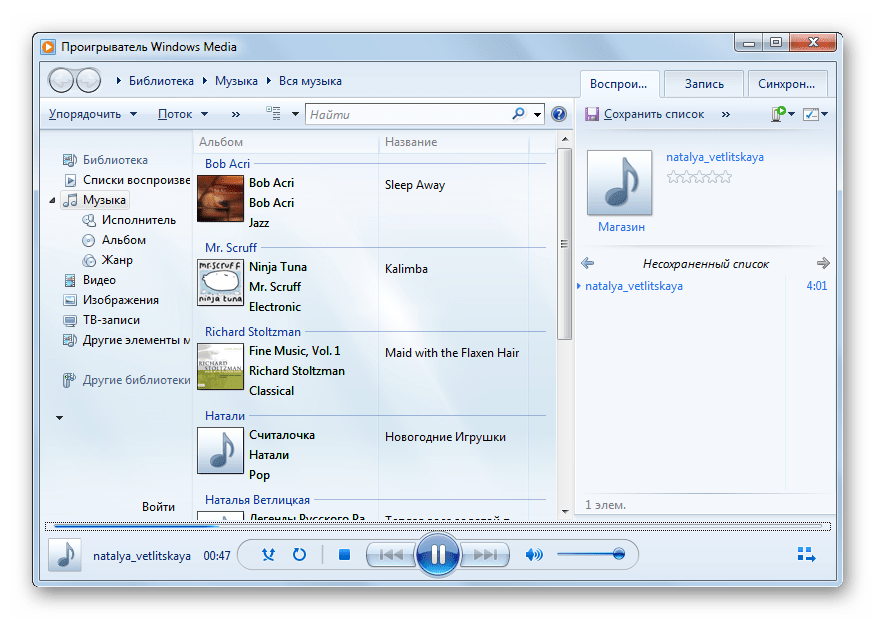Click the natalya_vetlitskaya title link at top right
Viewport: 876px width, 620px height.
(715, 157)
